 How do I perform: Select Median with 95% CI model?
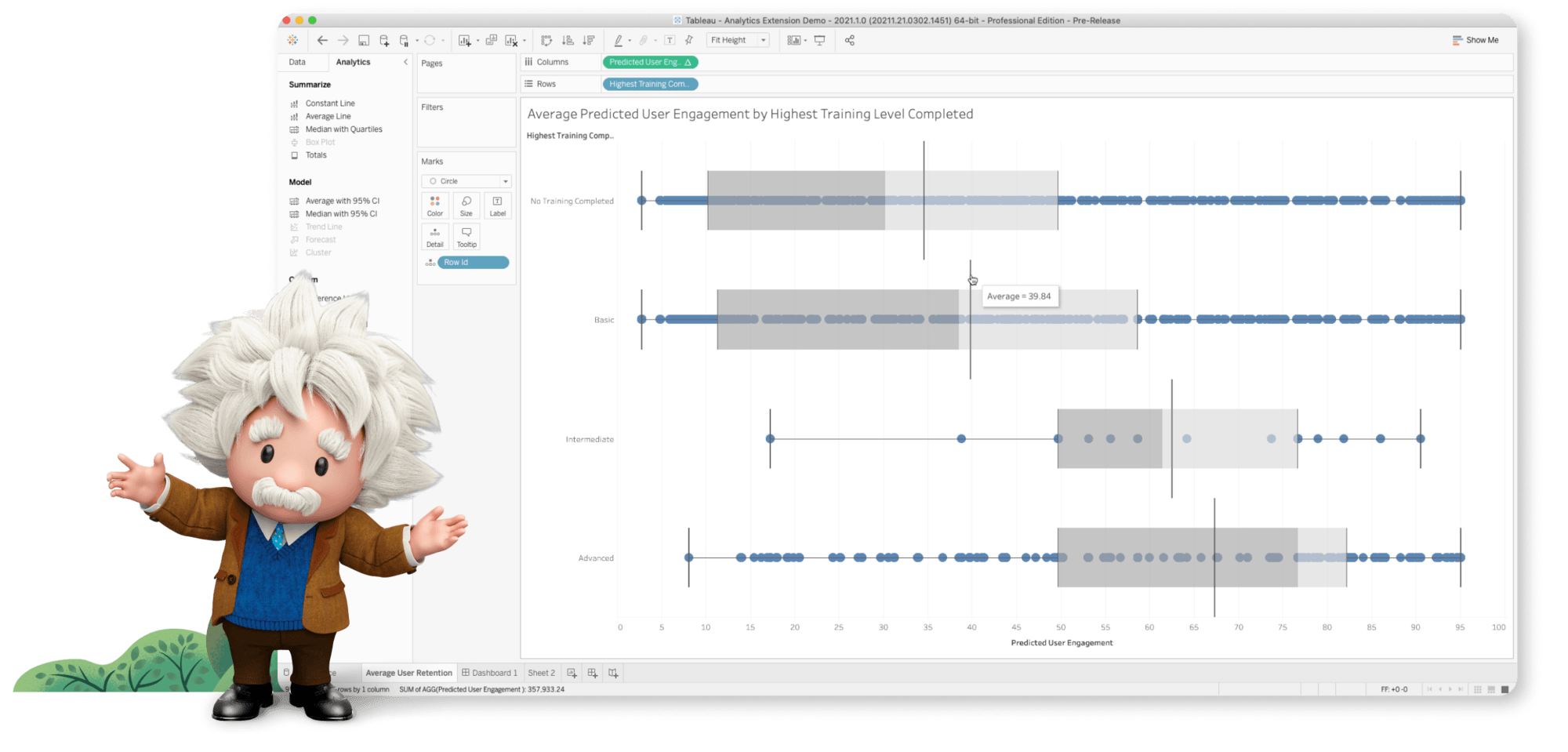coord(341,214)
